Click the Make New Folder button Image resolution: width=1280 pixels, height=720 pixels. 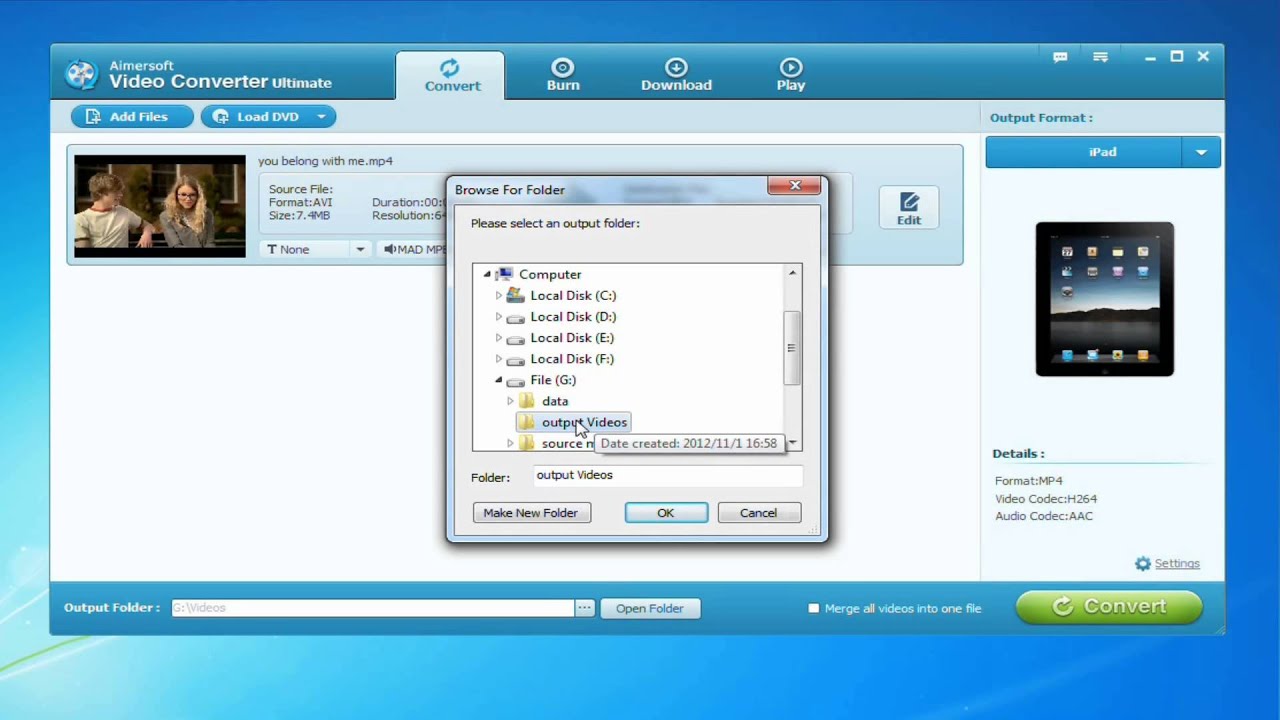tap(531, 513)
